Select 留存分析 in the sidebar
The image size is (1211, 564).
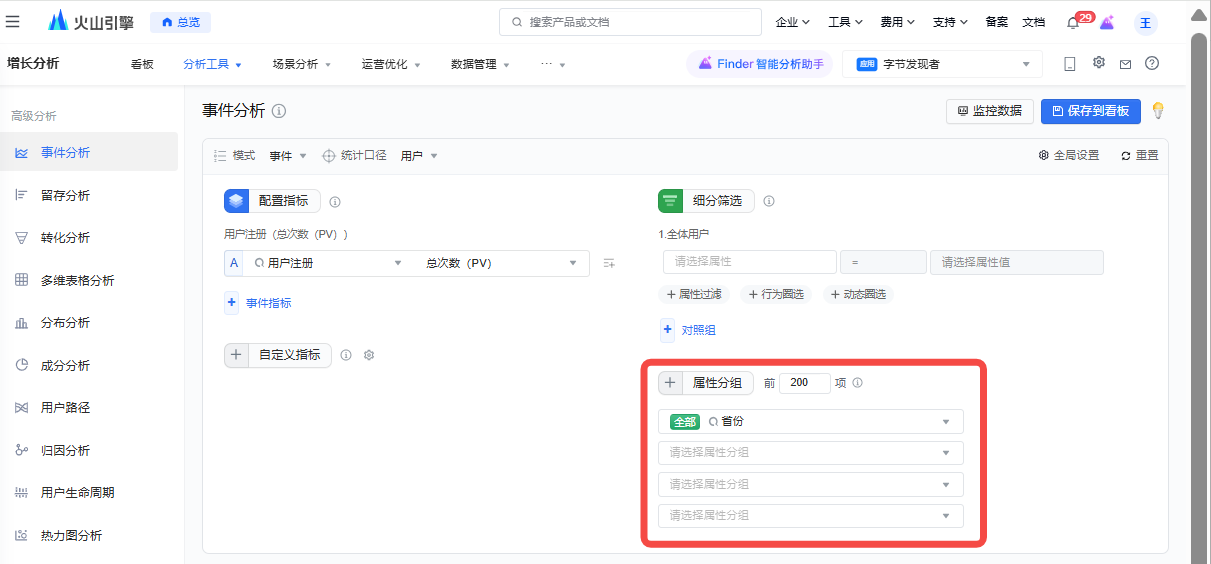point(65,195)
